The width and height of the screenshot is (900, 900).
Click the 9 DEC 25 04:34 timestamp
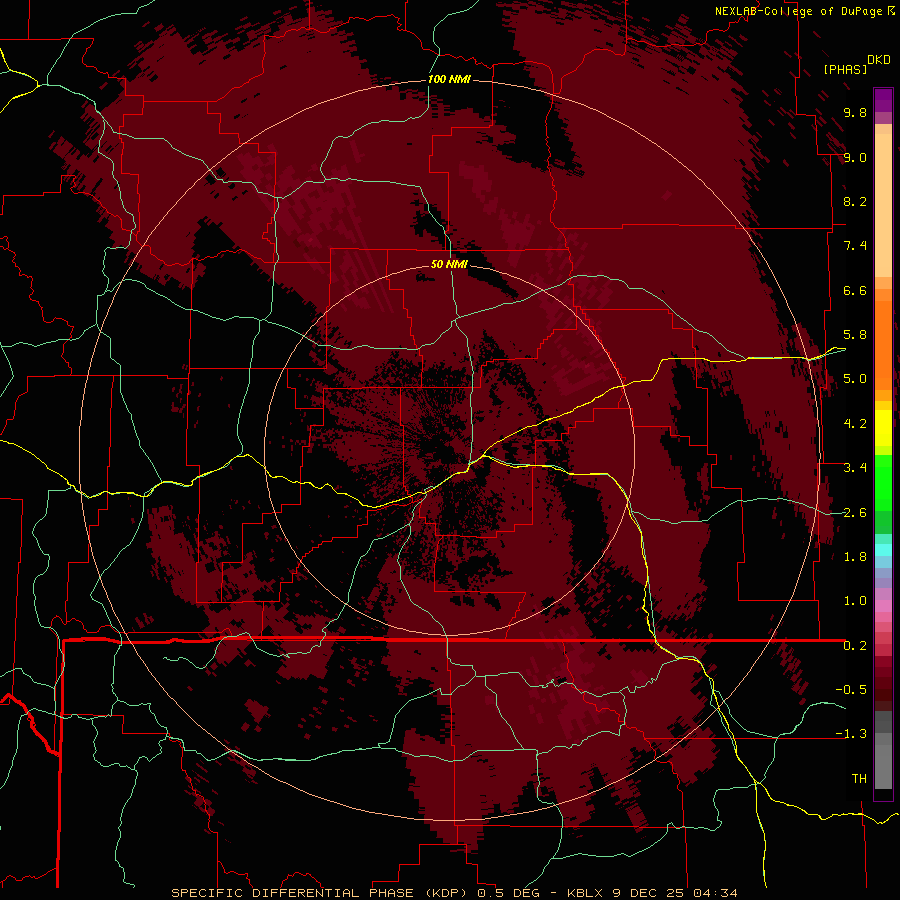coord(676,893)
